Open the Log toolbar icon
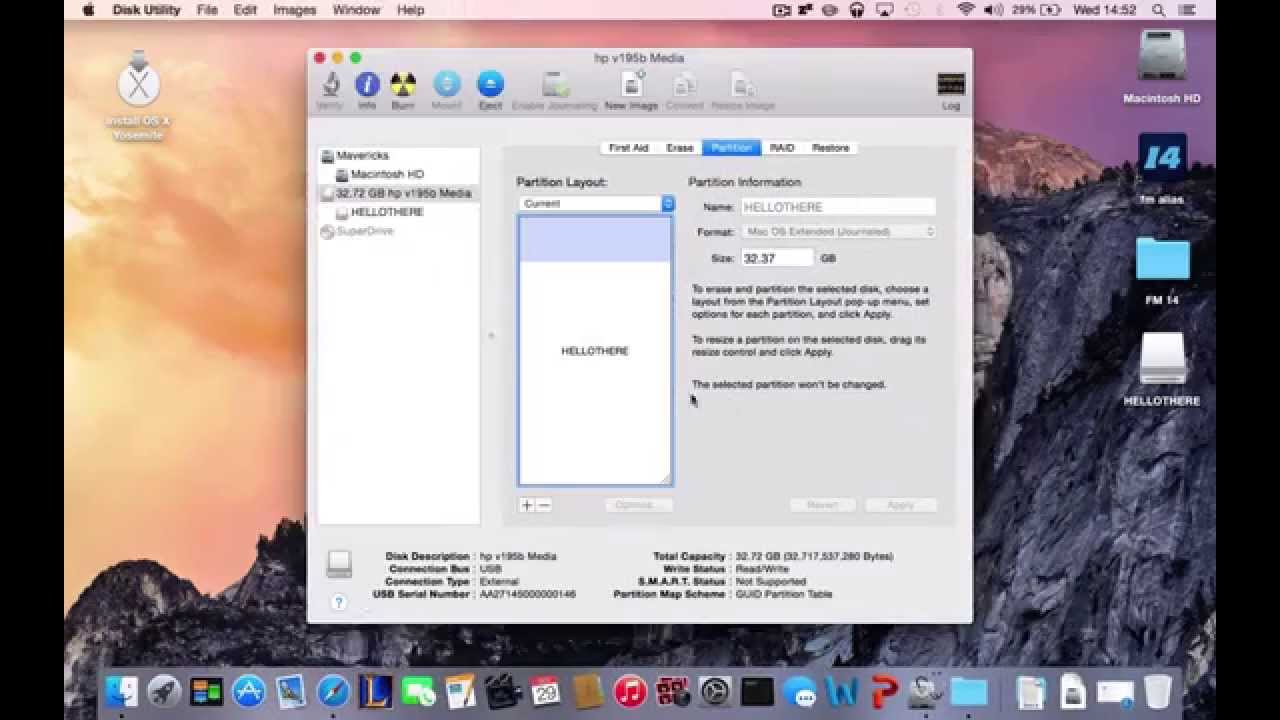 (x=951, y=90)
